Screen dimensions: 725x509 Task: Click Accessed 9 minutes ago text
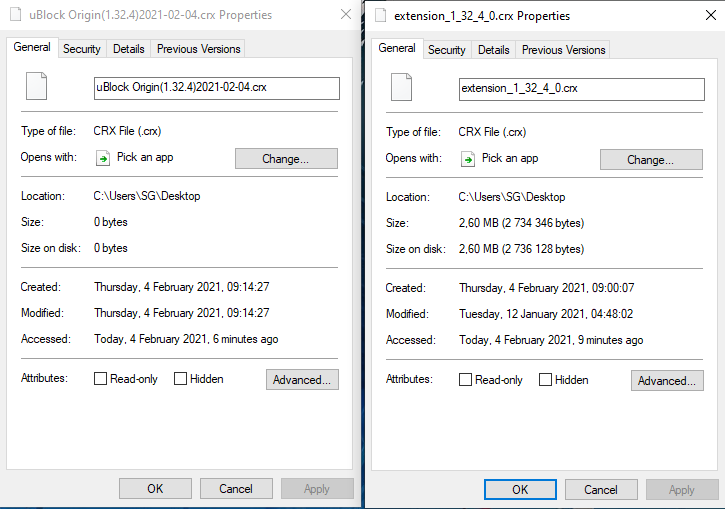click(x=551, y=340)
